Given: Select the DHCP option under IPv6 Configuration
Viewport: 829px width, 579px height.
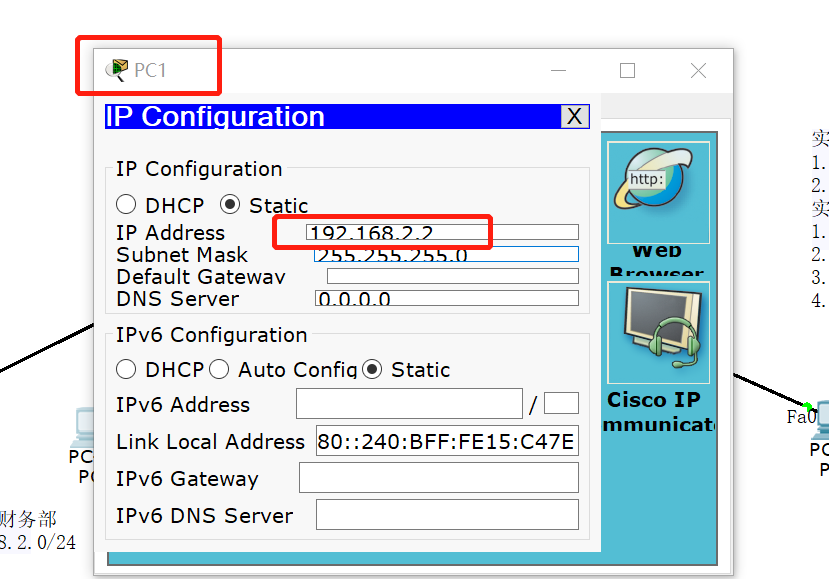Looking at the screenshot, I should (x=126, y=369).
